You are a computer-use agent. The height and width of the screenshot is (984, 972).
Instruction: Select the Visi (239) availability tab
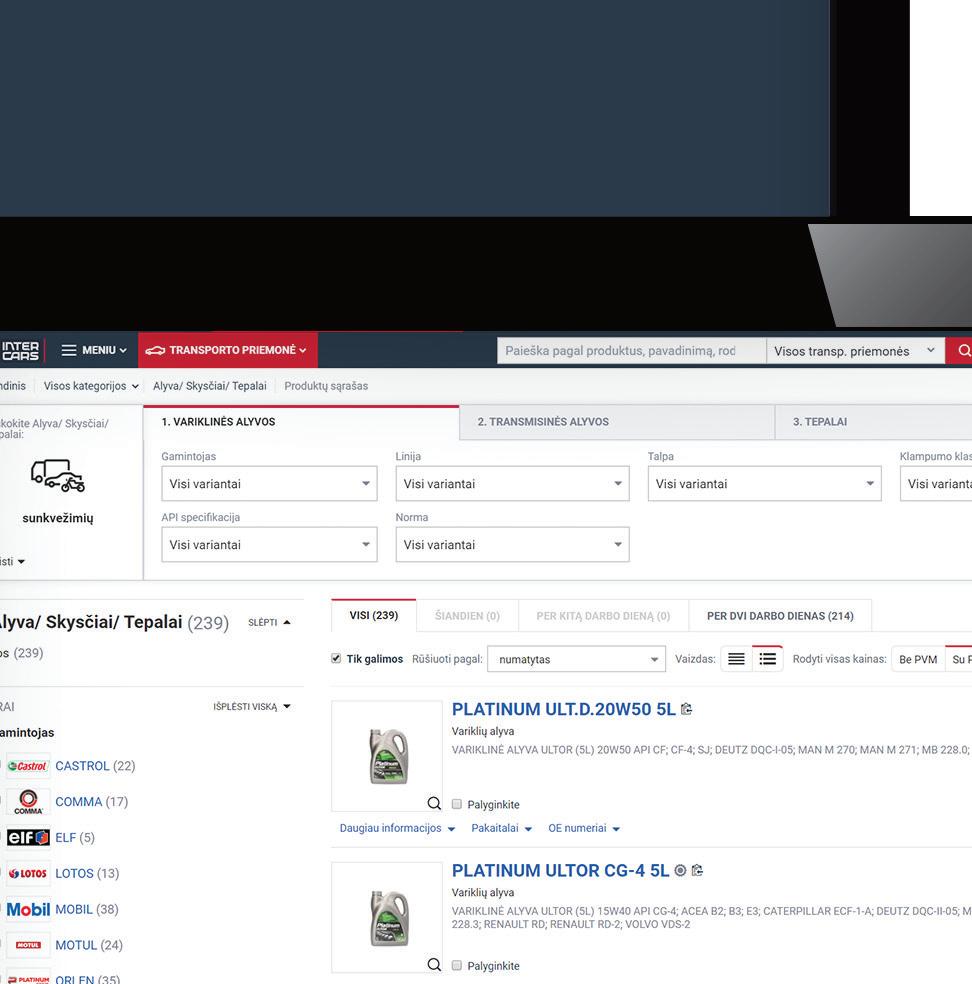373,616
